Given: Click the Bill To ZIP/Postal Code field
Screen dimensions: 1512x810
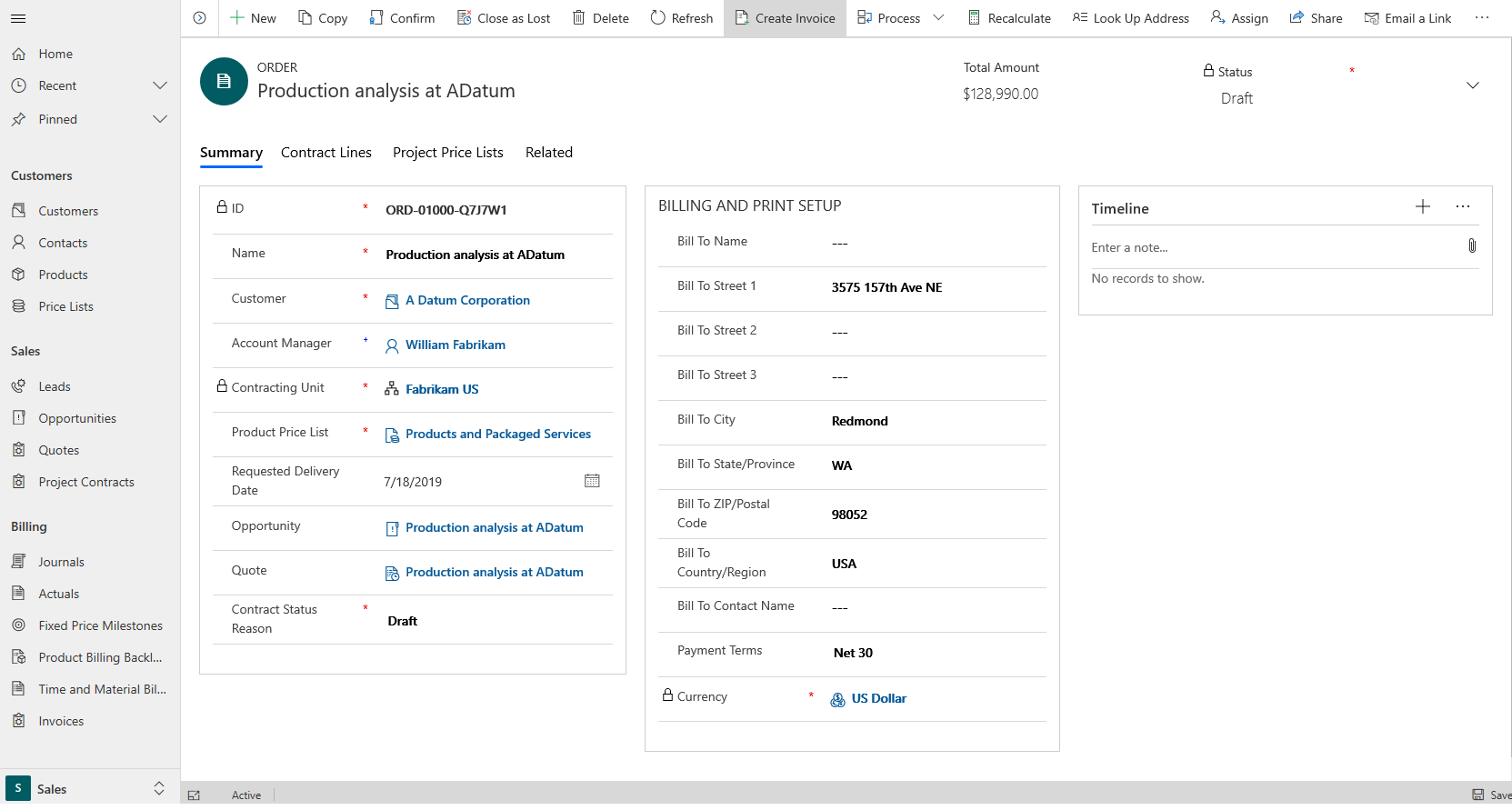Looking at the screenshot, I should 937,515.
